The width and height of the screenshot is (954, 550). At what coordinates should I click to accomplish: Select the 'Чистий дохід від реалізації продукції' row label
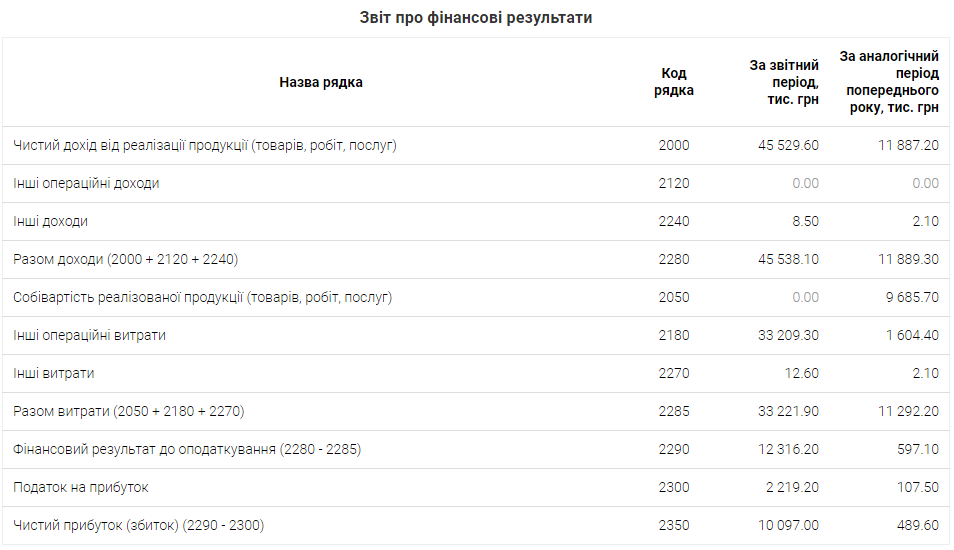pyautogui.click(x=205, y=145)
